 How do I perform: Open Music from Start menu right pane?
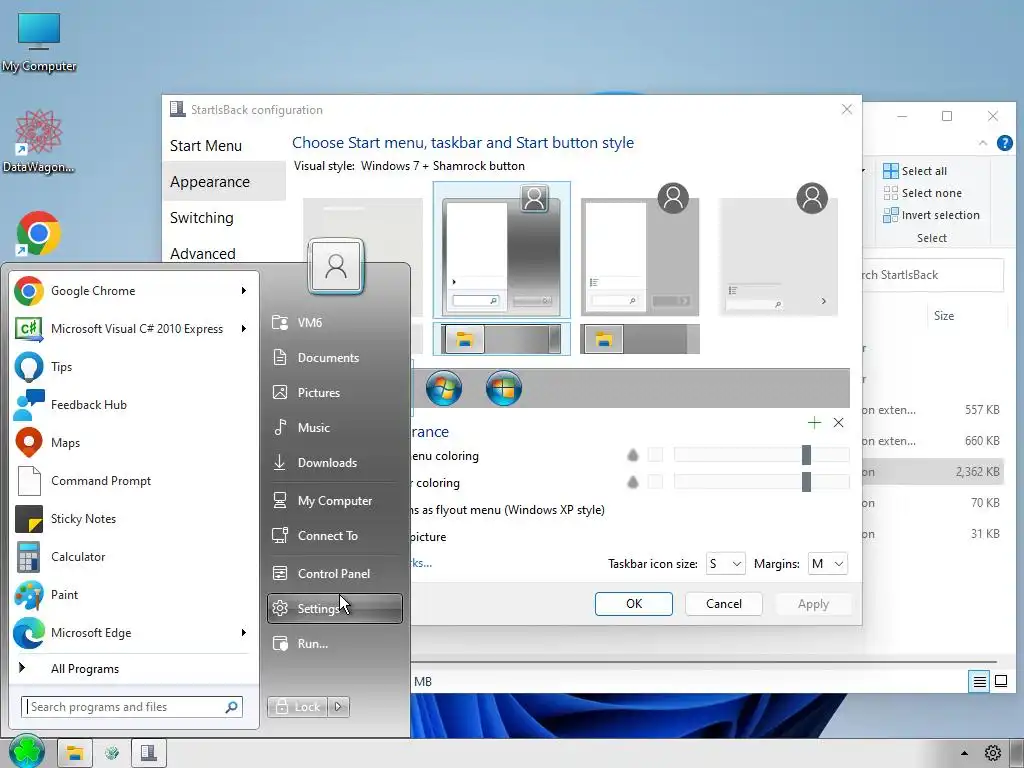point(334,428)
